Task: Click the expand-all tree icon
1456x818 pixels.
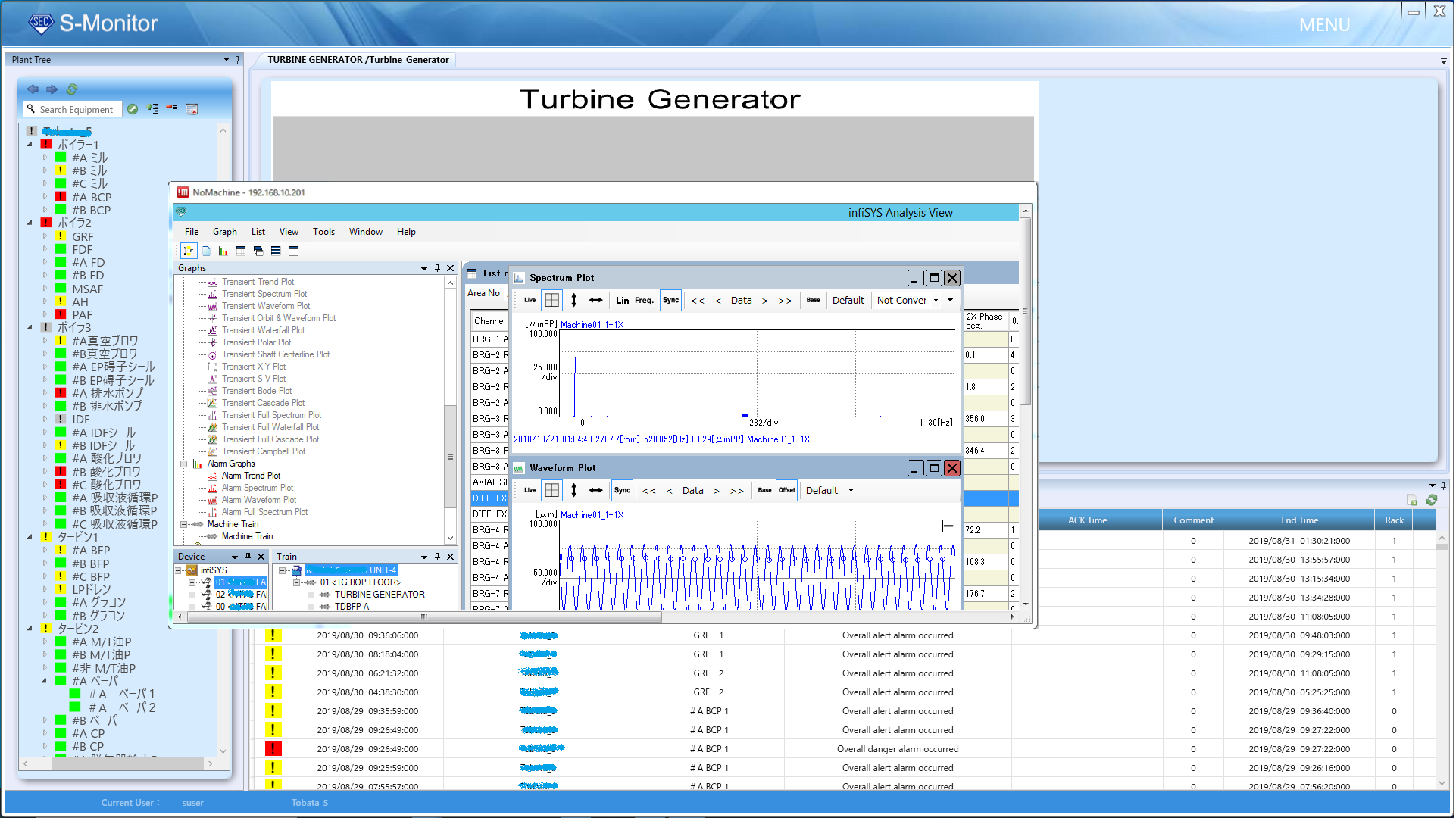Action: coord(152,109)
